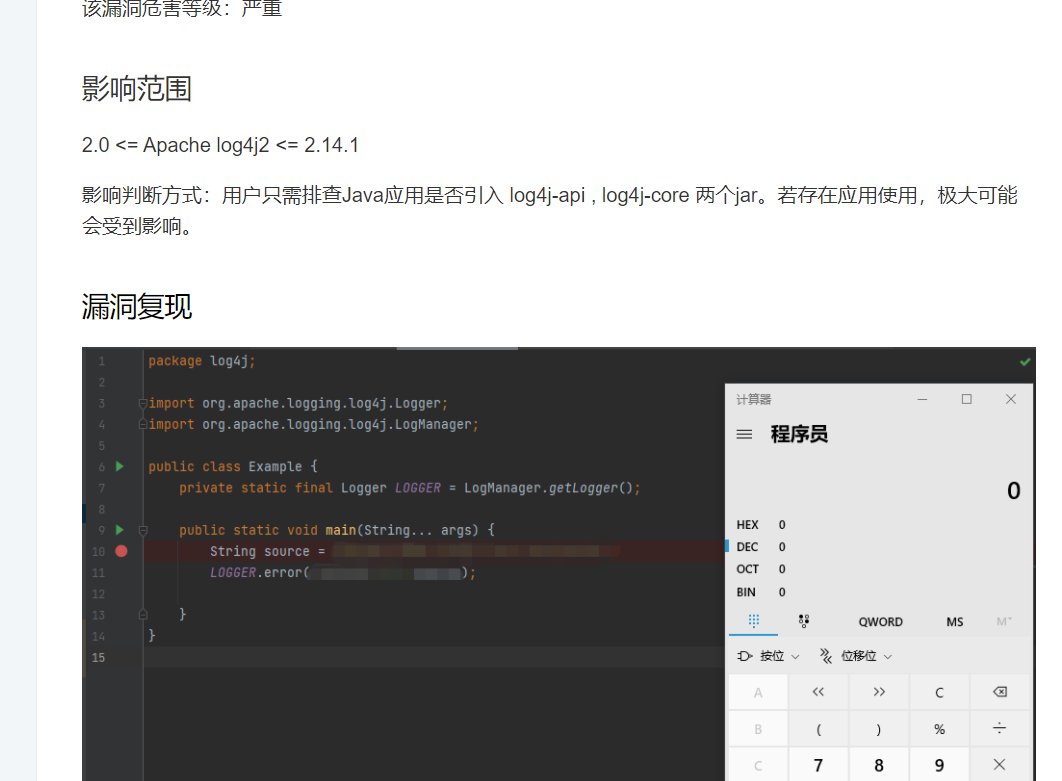1062x781 pixels.
Task: Click 'LOGGER.error(' code on line 11
Action: [259, 572]
